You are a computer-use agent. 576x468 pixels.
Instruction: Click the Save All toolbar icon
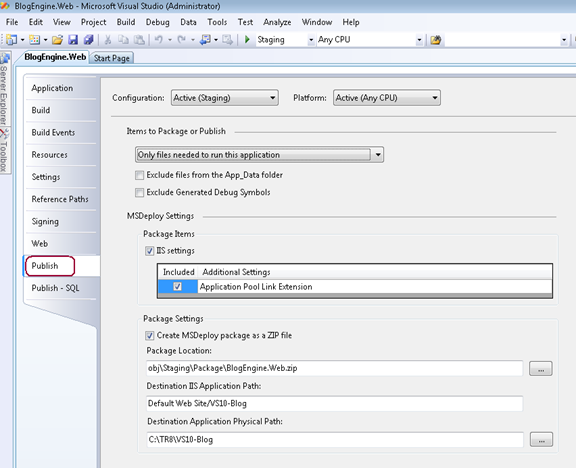point(89,40)
